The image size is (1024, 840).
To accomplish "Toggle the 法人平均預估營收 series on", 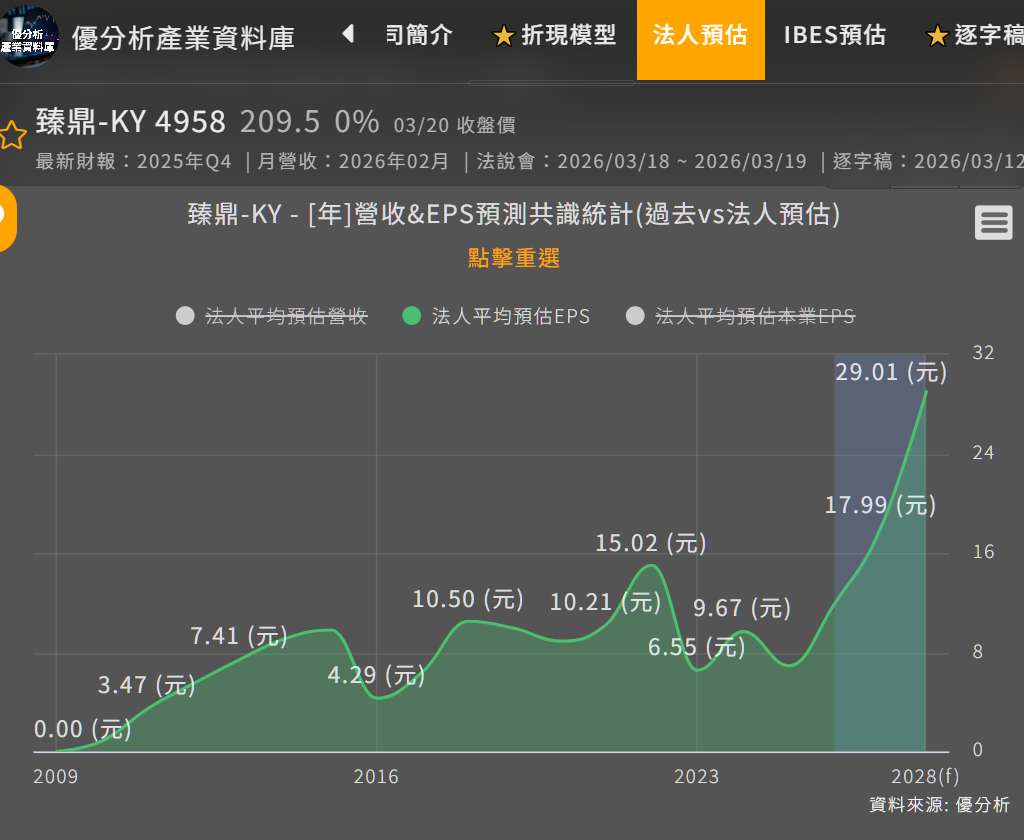I will click(x=286, y=316).
